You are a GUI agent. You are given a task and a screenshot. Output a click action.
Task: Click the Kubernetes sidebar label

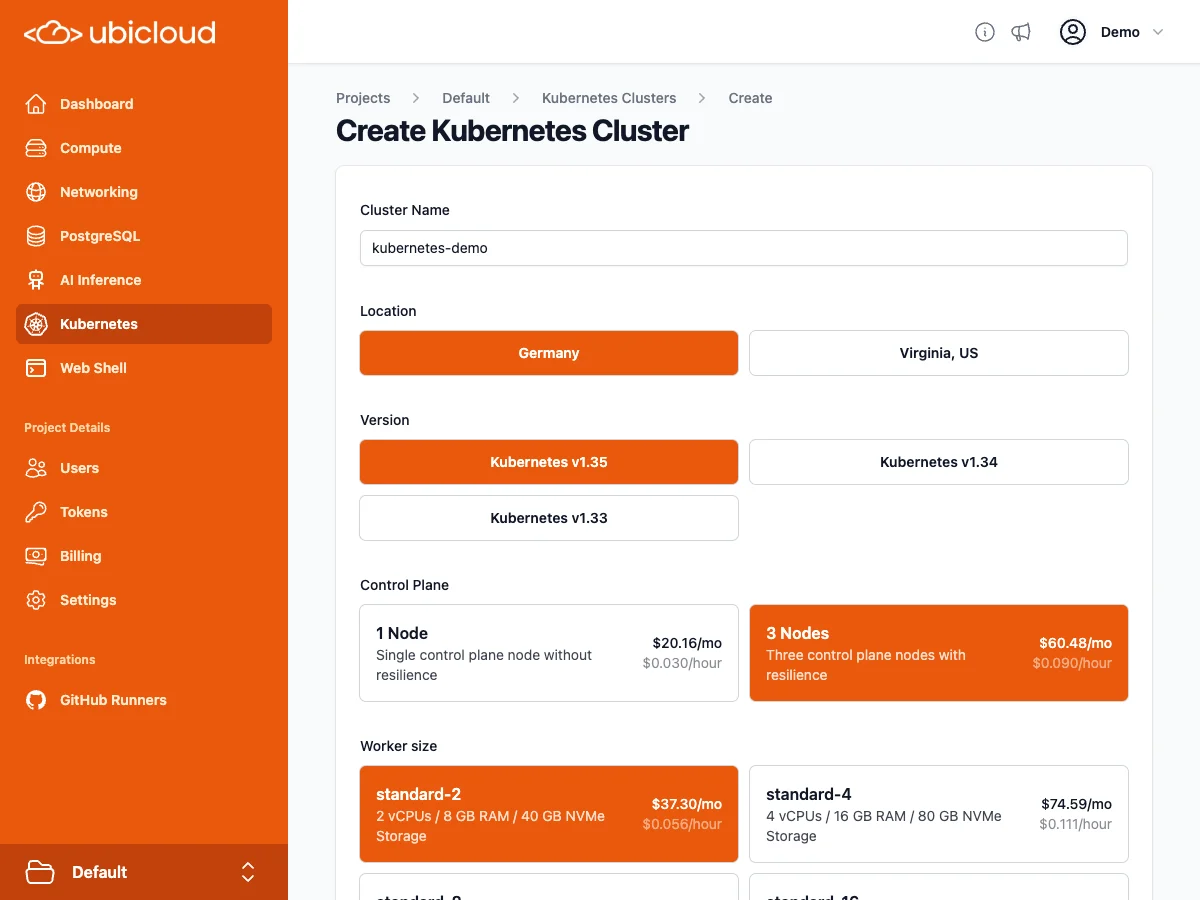pos(99,324)
